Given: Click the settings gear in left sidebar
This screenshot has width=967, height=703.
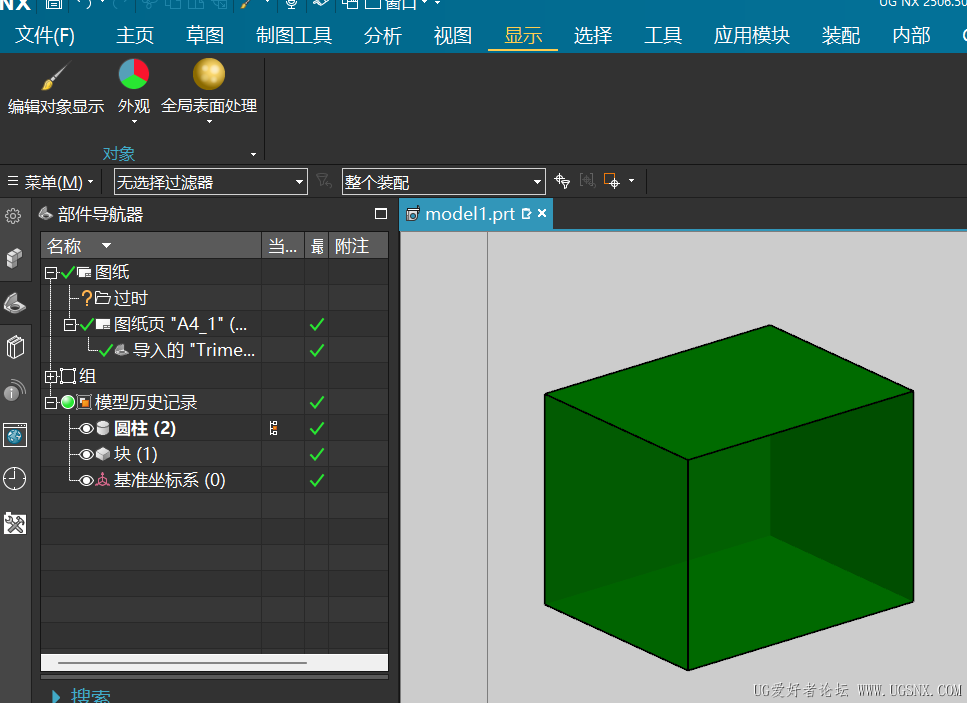Looking at the screenshot, I should click(14, 215).
